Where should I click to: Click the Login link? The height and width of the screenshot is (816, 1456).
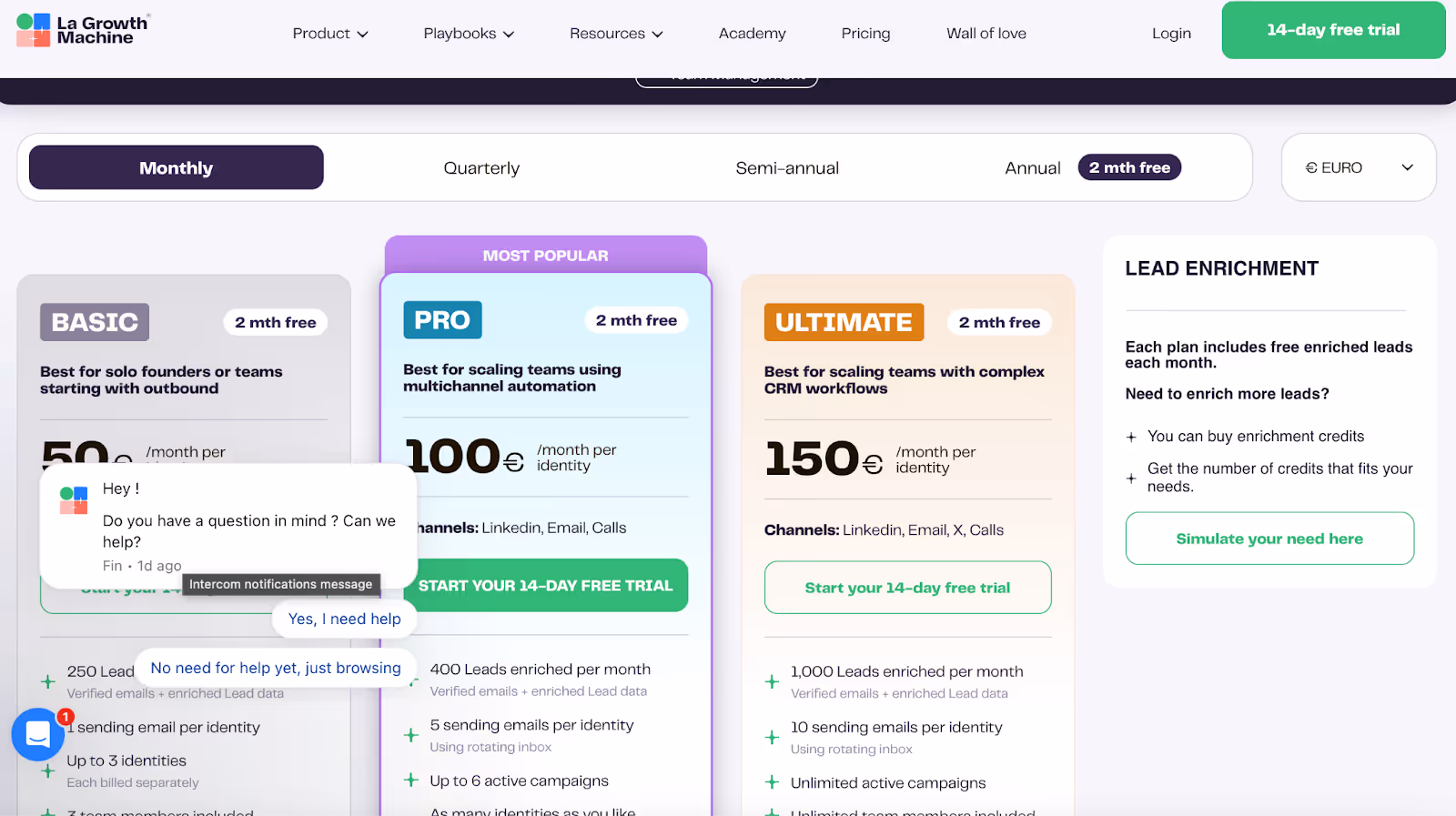tap(1171, 34)
